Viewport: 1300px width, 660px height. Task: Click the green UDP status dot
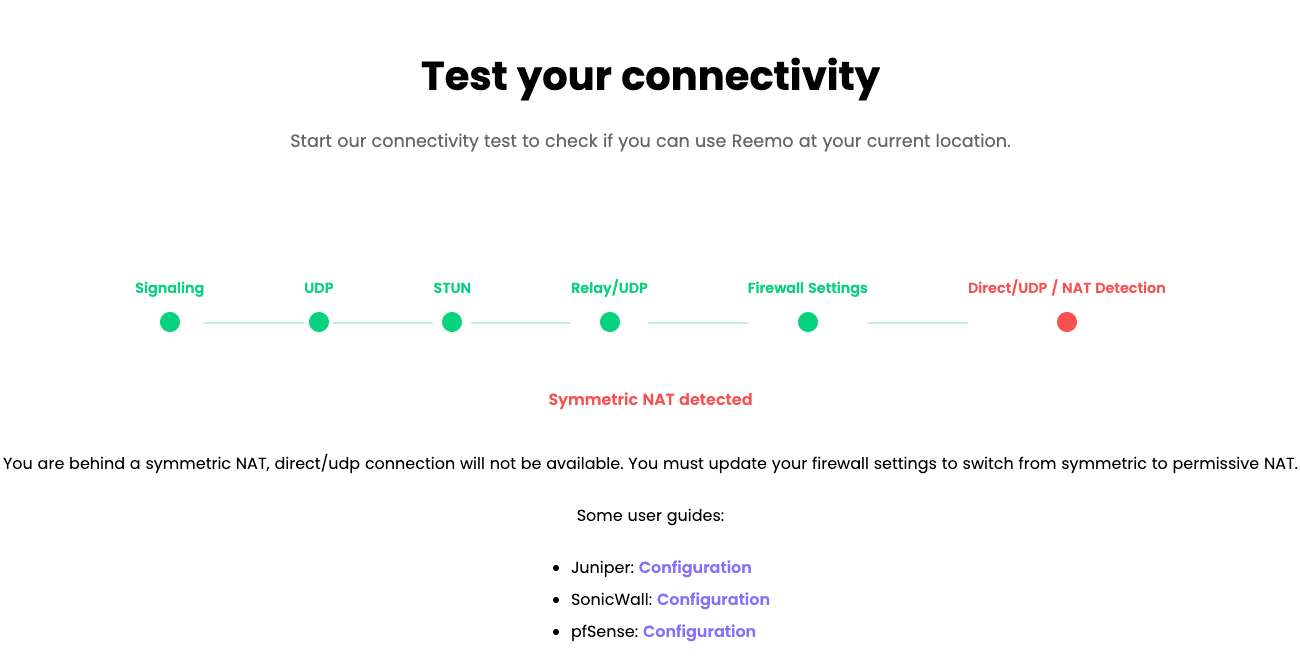(319, 322)
